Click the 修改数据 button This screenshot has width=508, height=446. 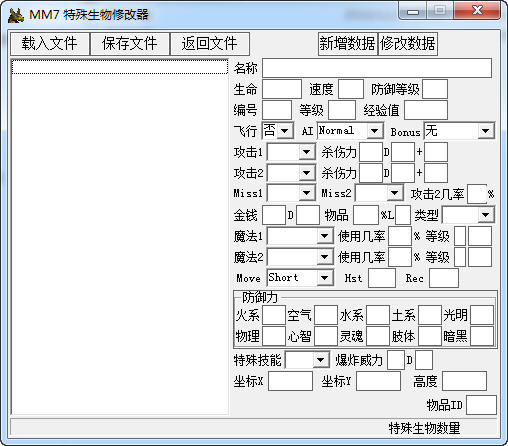[x=408, y=44]
